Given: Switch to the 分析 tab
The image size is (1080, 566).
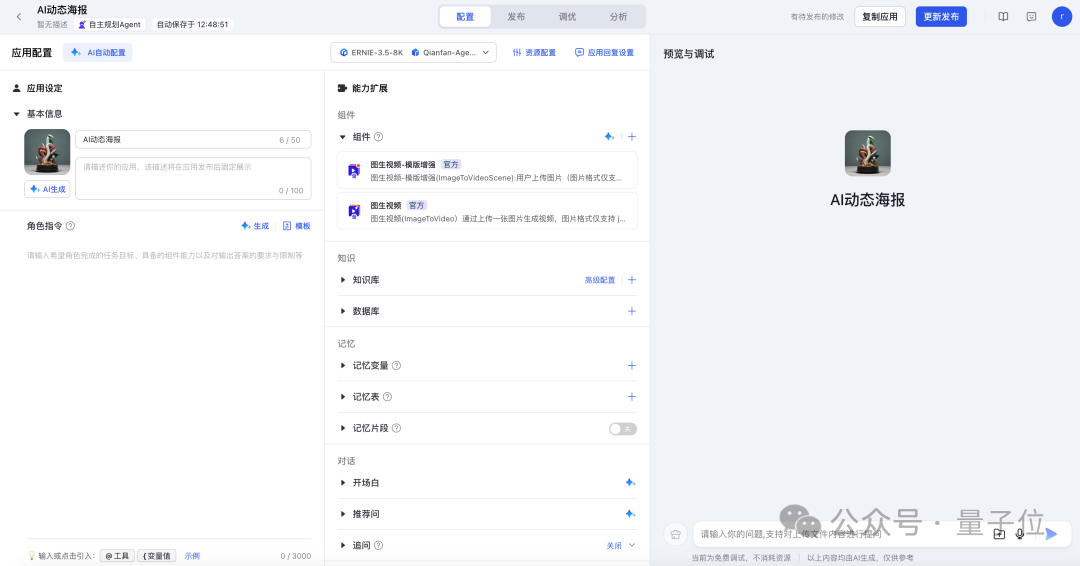Looking at the screenshot, I should tap(619, 17).
